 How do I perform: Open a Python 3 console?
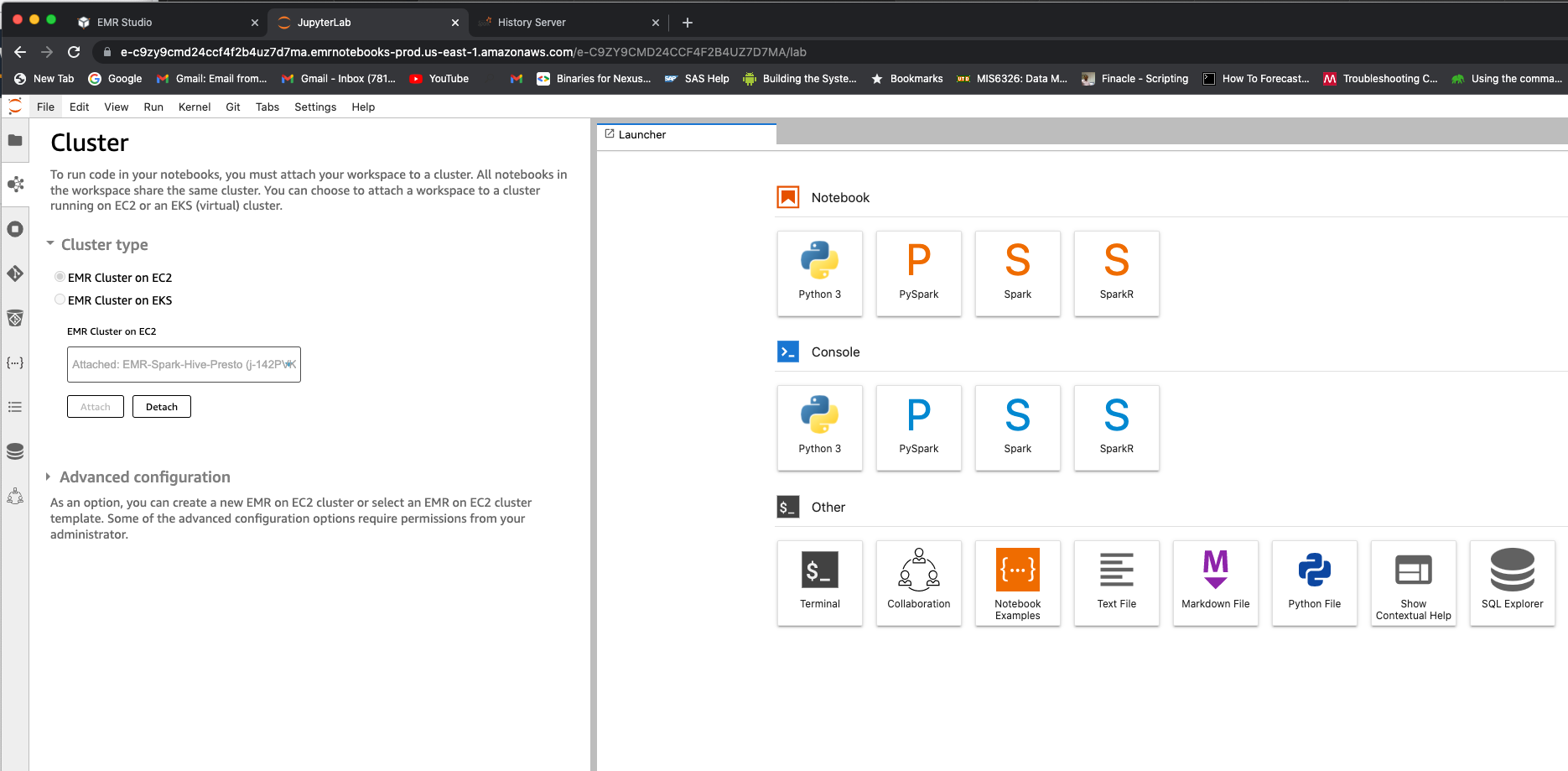[x=820, y=428]
